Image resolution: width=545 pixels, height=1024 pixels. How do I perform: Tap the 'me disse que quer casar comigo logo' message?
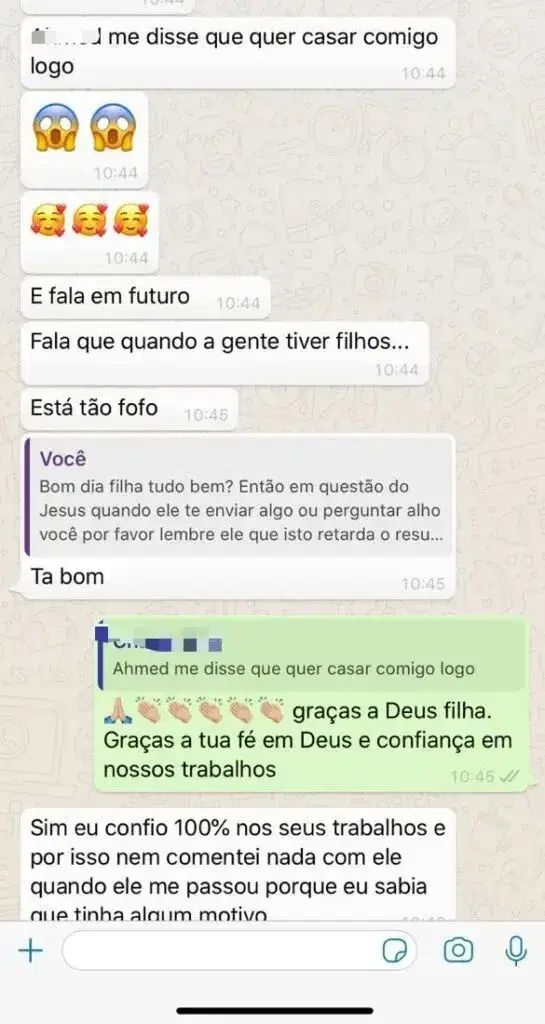pyautogui.click(x=238, y=52)
